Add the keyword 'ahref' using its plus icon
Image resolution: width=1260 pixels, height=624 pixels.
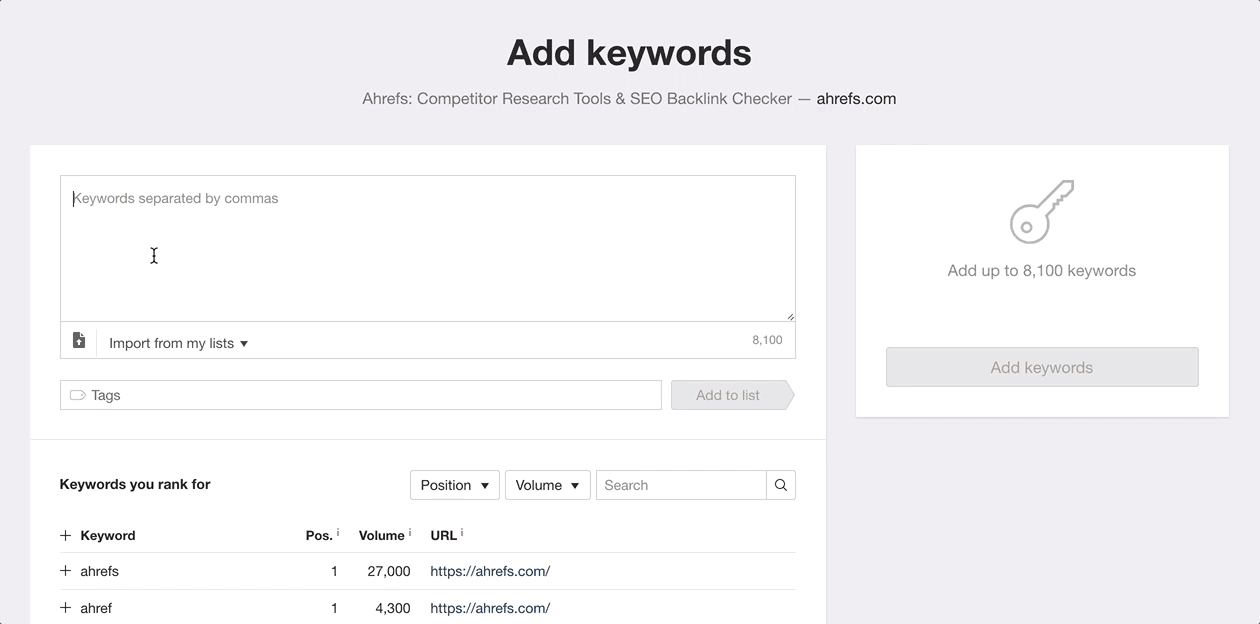(x=65, y=607)
